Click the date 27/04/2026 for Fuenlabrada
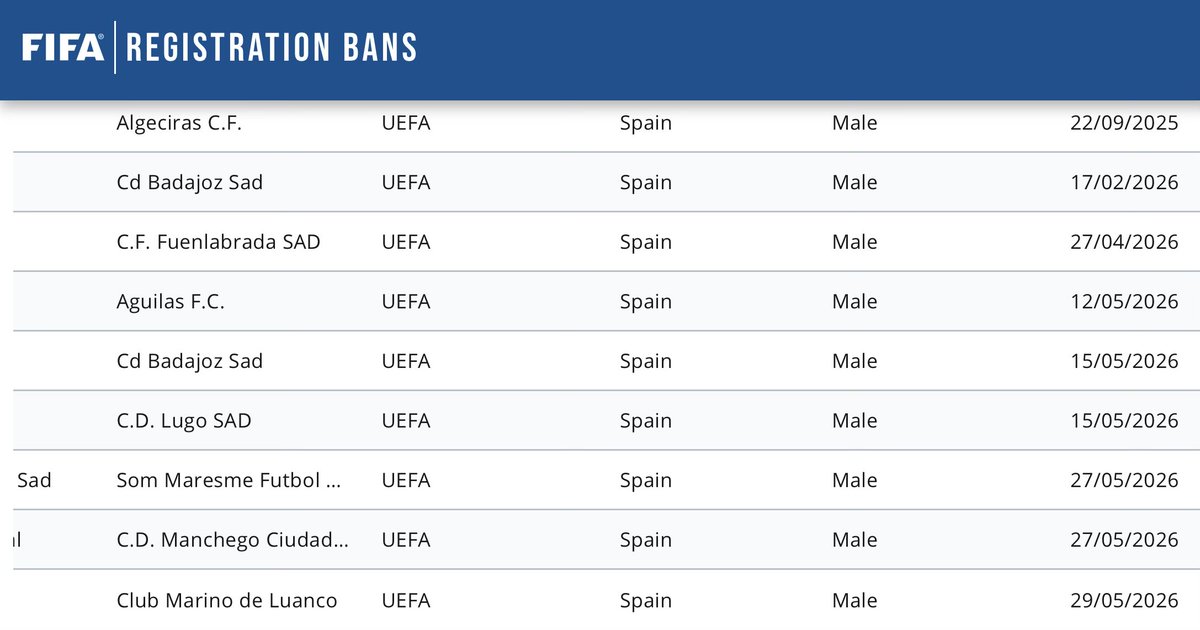 coord(1124,242)
